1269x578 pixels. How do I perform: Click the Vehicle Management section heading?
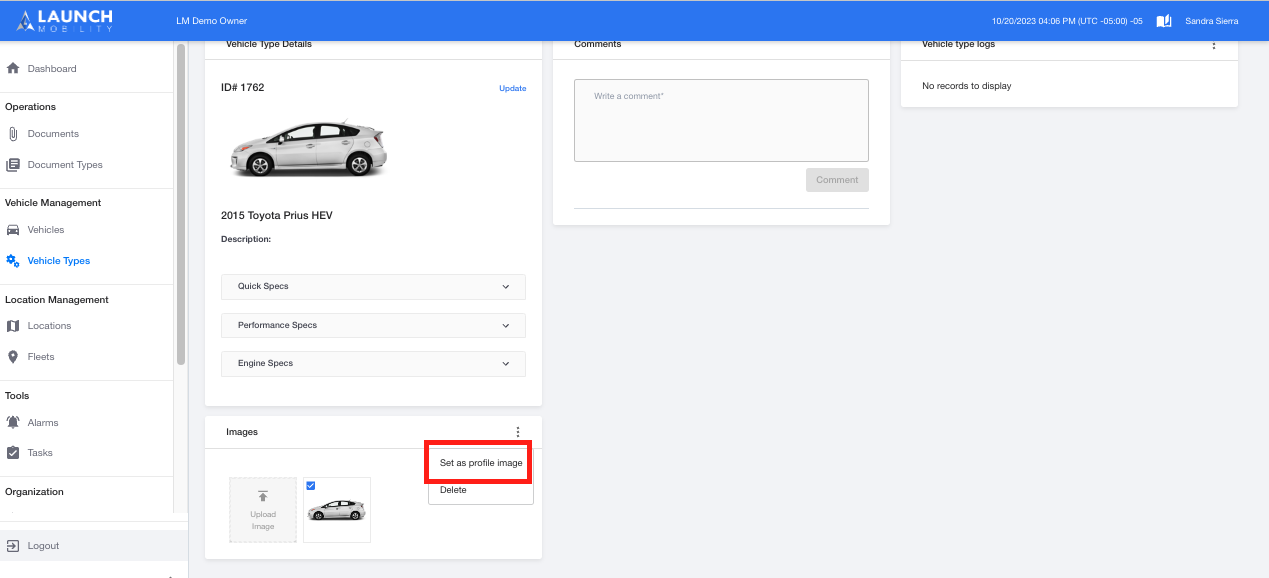[x=53, y=203]
